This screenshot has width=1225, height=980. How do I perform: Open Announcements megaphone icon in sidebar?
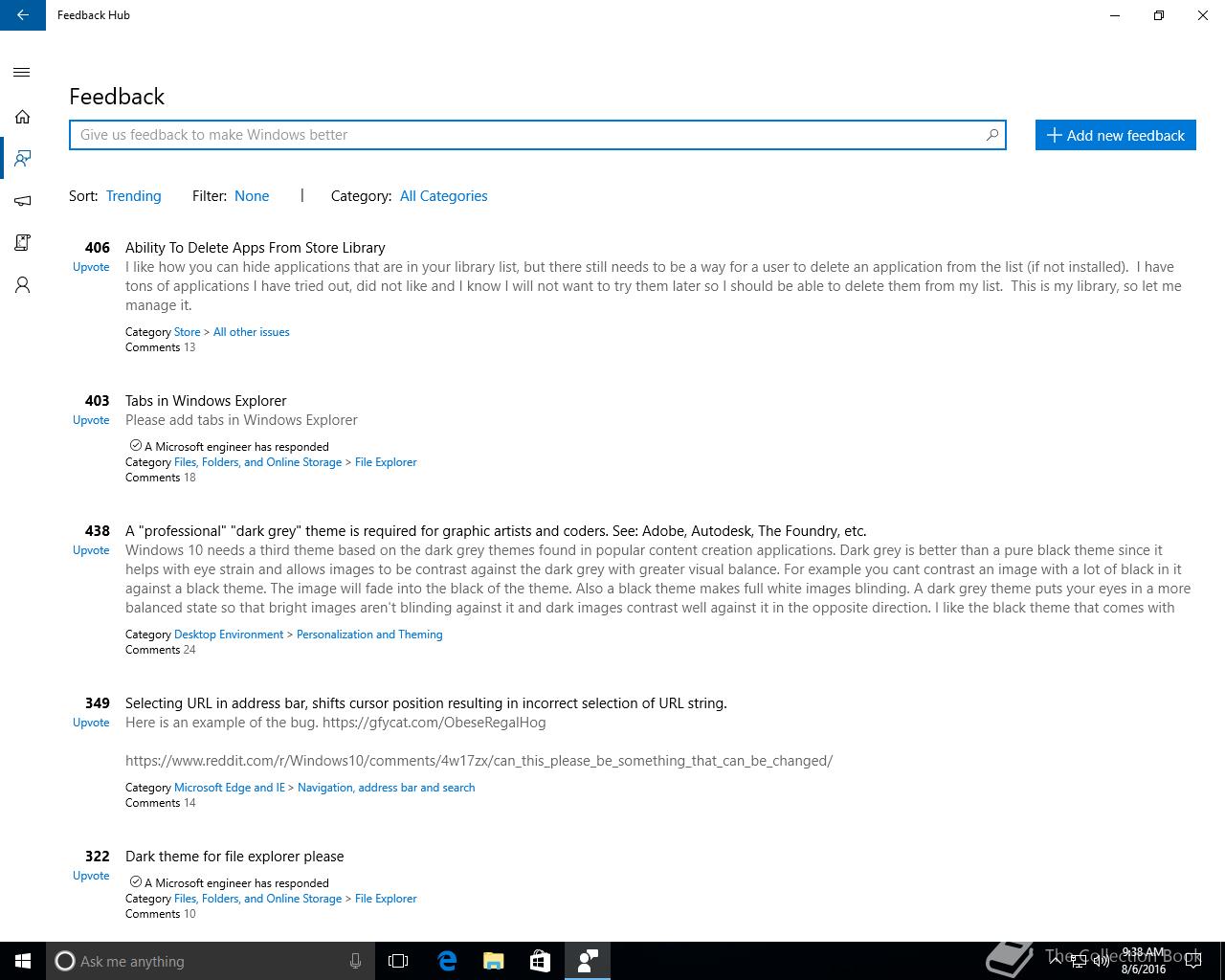(x=22, y=201)
